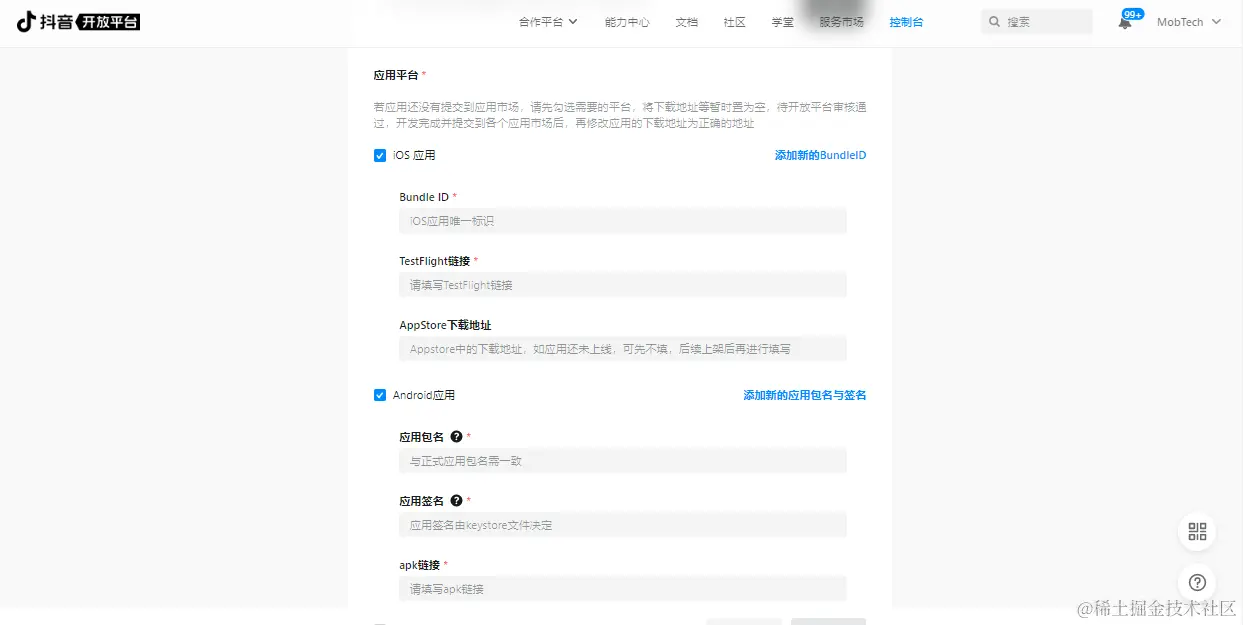Viewport: 1243px width, 625px height.
Task: Click the search magnifier icon
Action: click(x=994, y=21)
